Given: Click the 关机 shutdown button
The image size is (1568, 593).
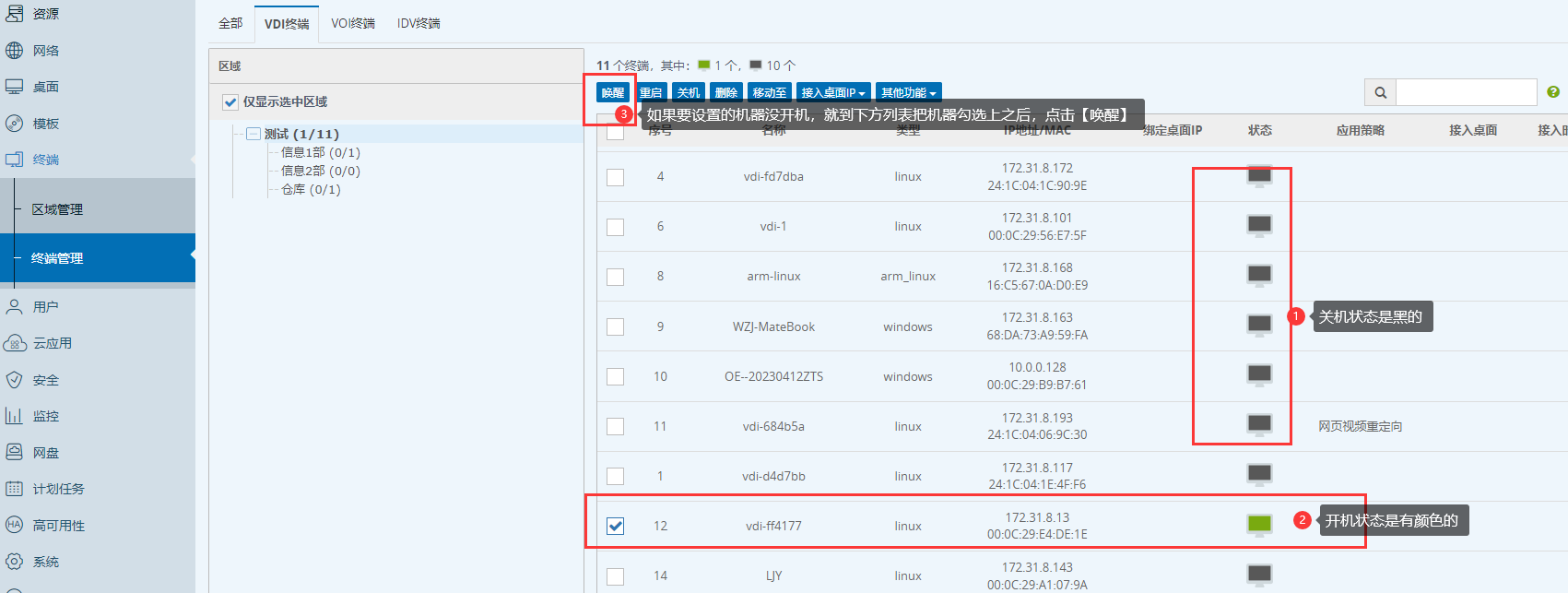Looking at the screenshot, I should (x=688, y=92).
